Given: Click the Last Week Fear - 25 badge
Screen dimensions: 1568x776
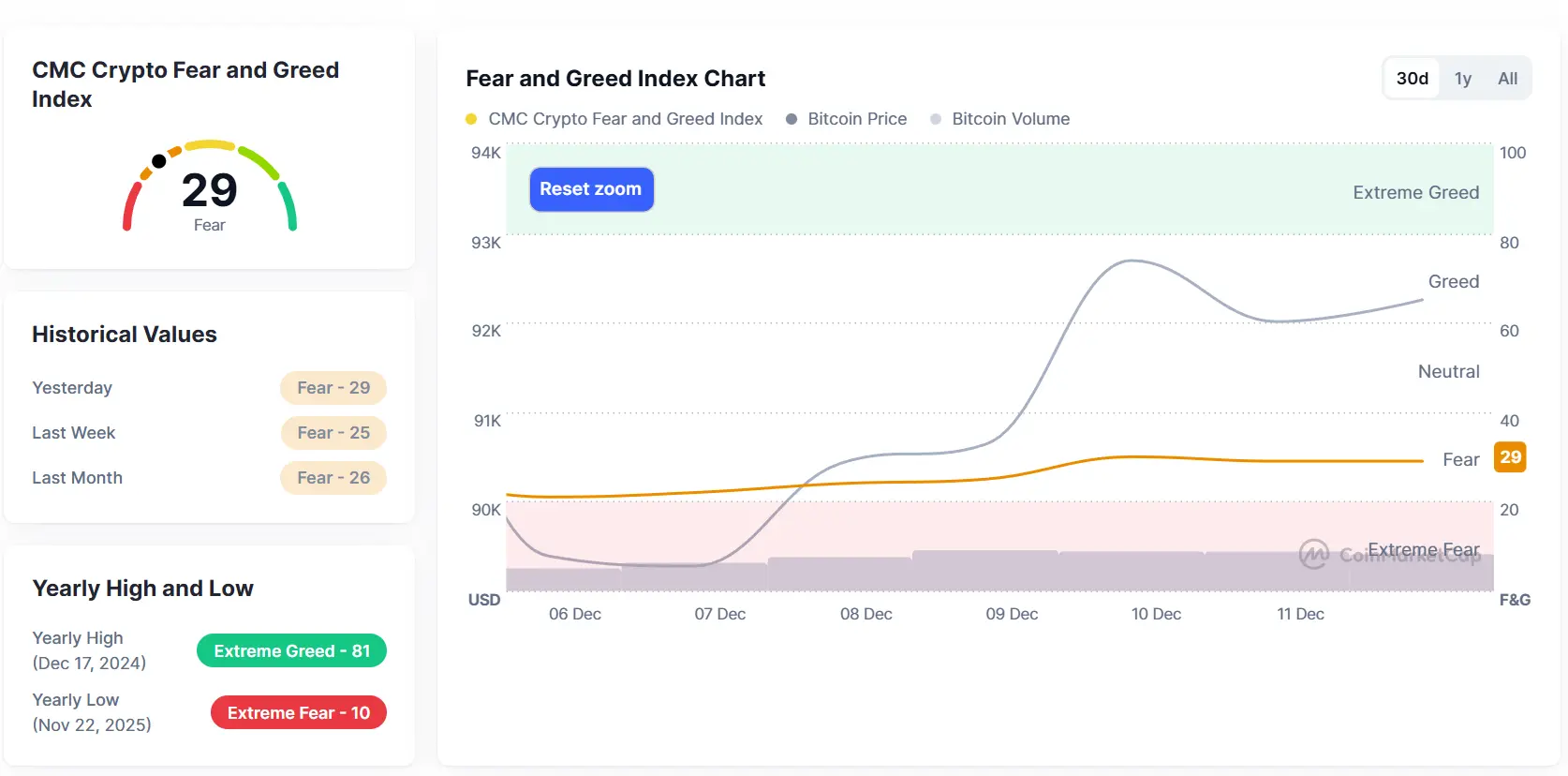Looking at the screenshot, I should (333, 433).
